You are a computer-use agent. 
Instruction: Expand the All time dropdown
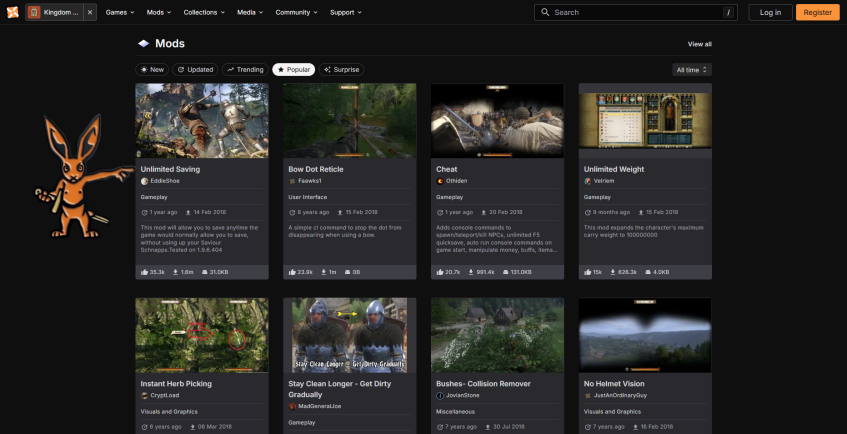click(x=692, y=70)
